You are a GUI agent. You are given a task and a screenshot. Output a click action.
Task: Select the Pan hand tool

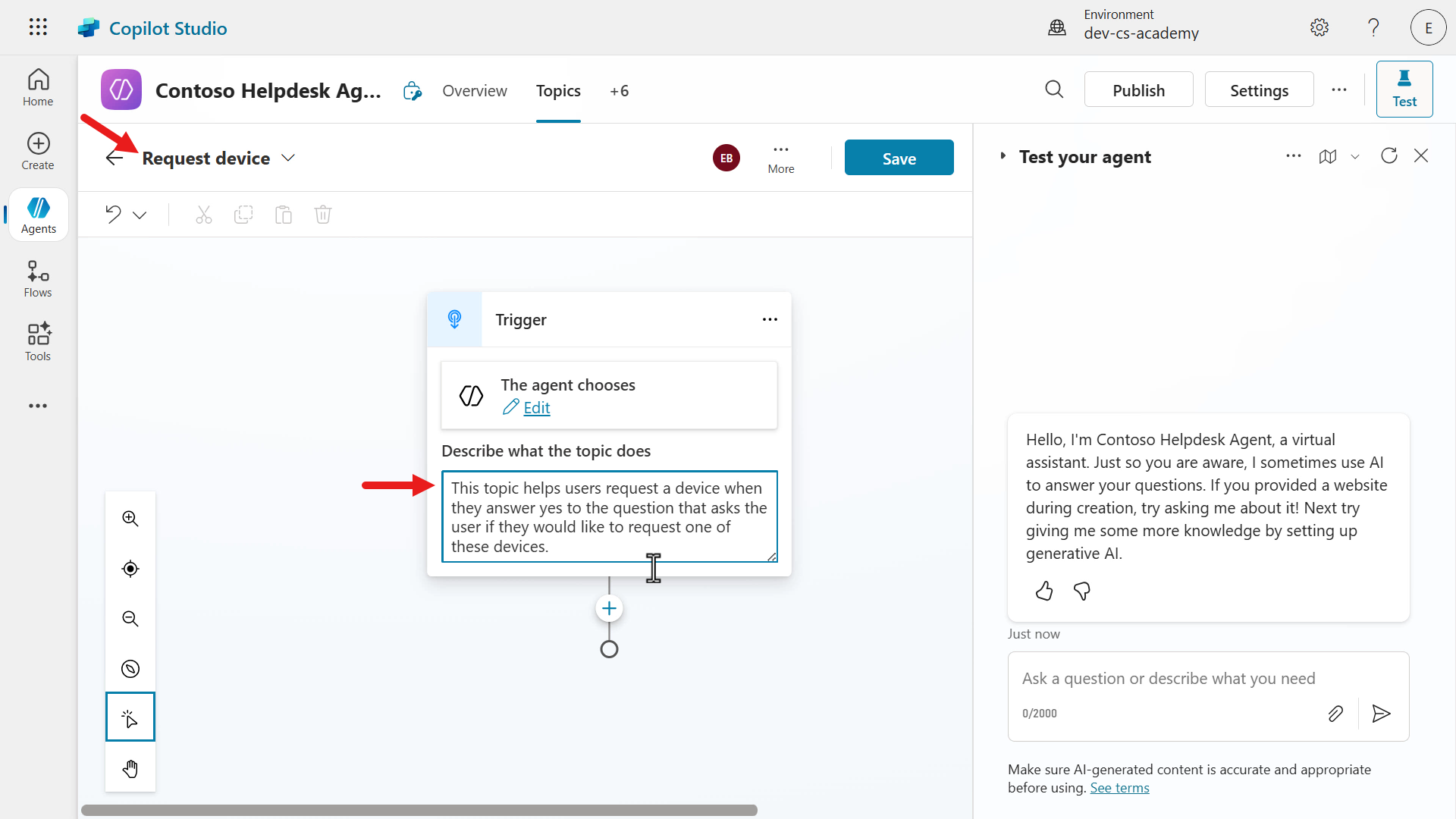point(130,768)
